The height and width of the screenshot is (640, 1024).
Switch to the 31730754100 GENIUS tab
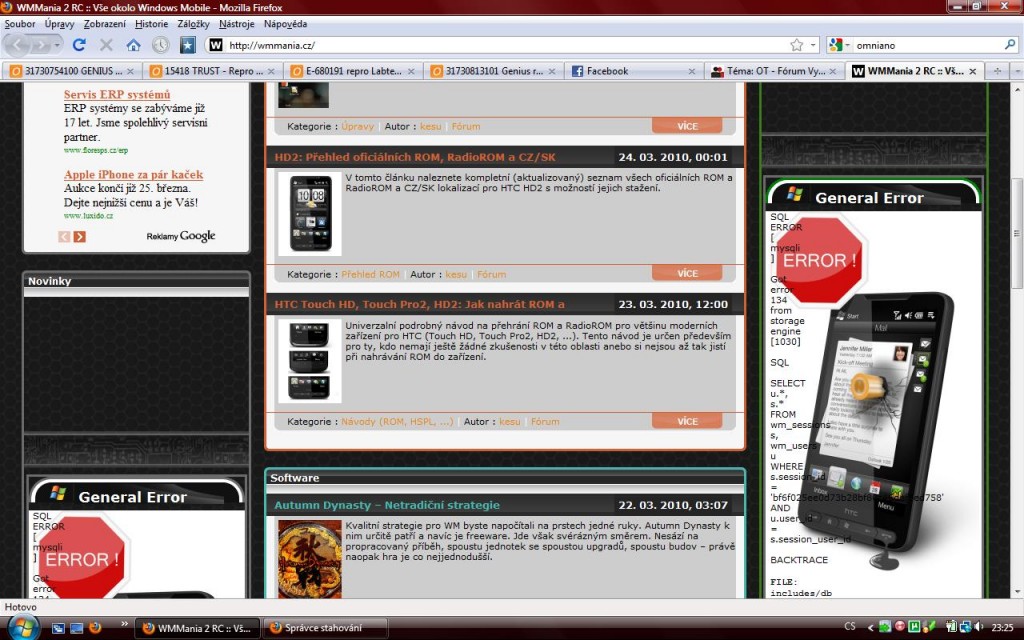tap(71, 71)
